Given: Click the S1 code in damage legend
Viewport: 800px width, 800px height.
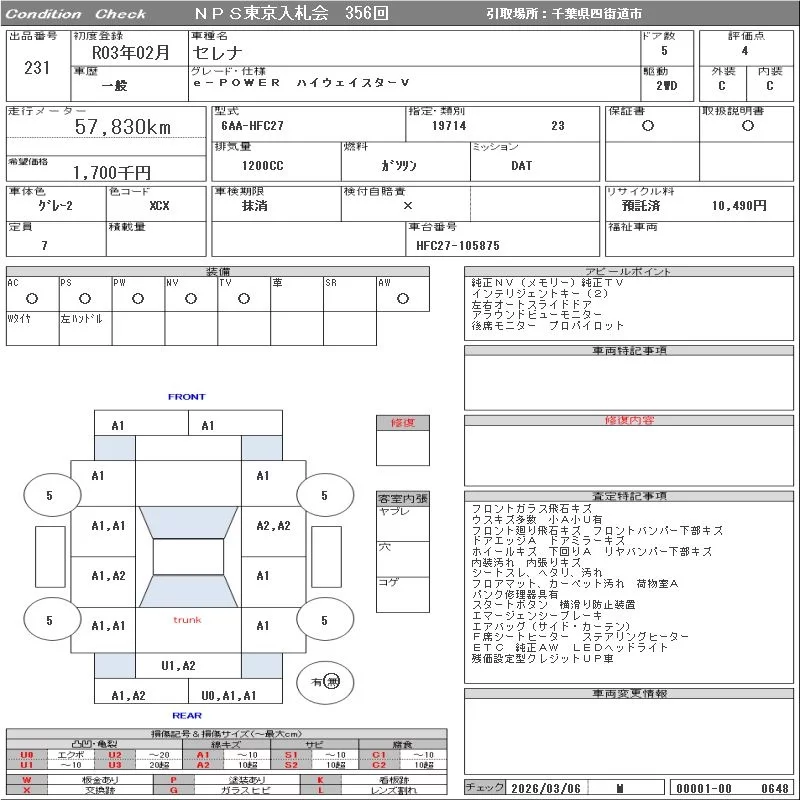Looking at the screenshot, I should (x=291, y=755).
